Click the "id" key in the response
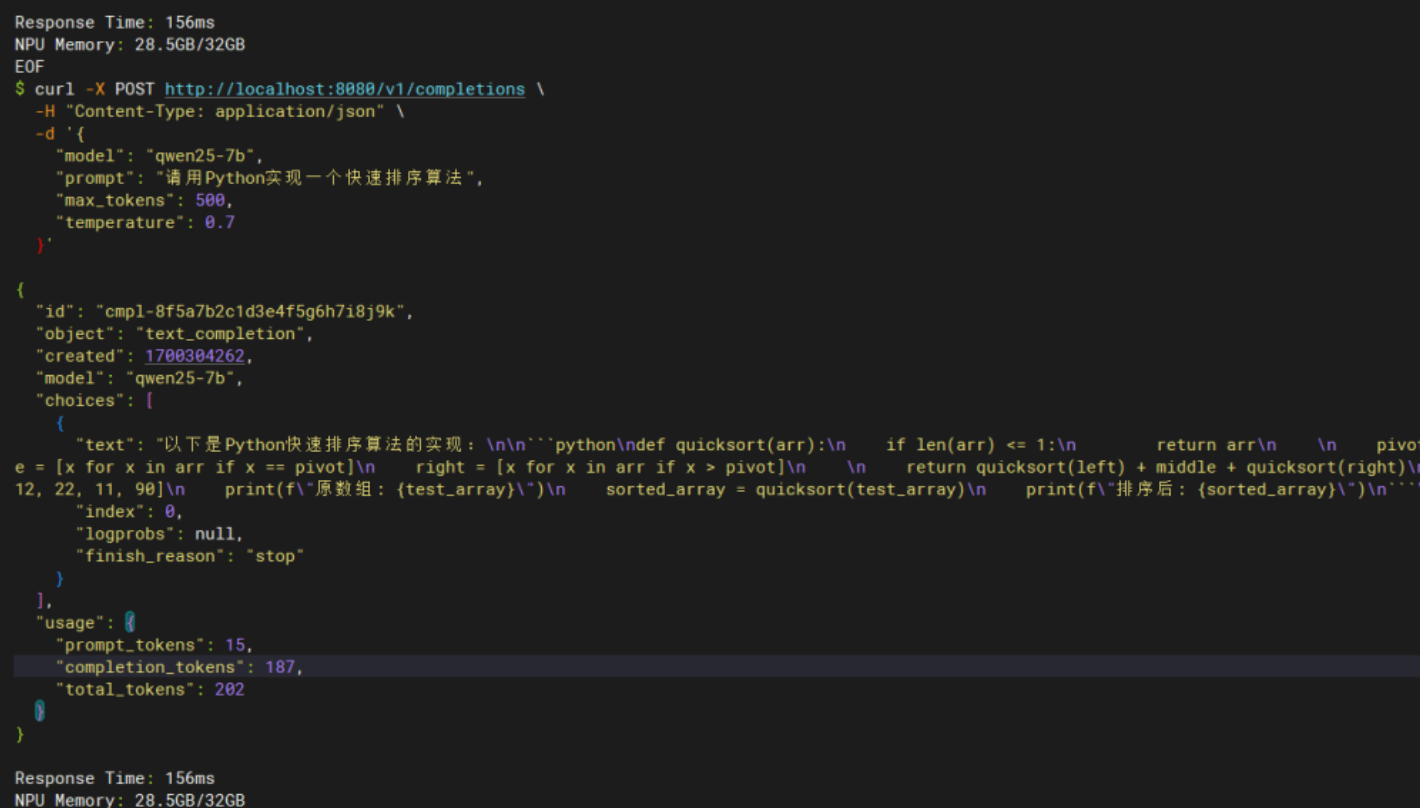Image resolution: width=1420 pixels, height=808 pixels. (x=55, y=311)
